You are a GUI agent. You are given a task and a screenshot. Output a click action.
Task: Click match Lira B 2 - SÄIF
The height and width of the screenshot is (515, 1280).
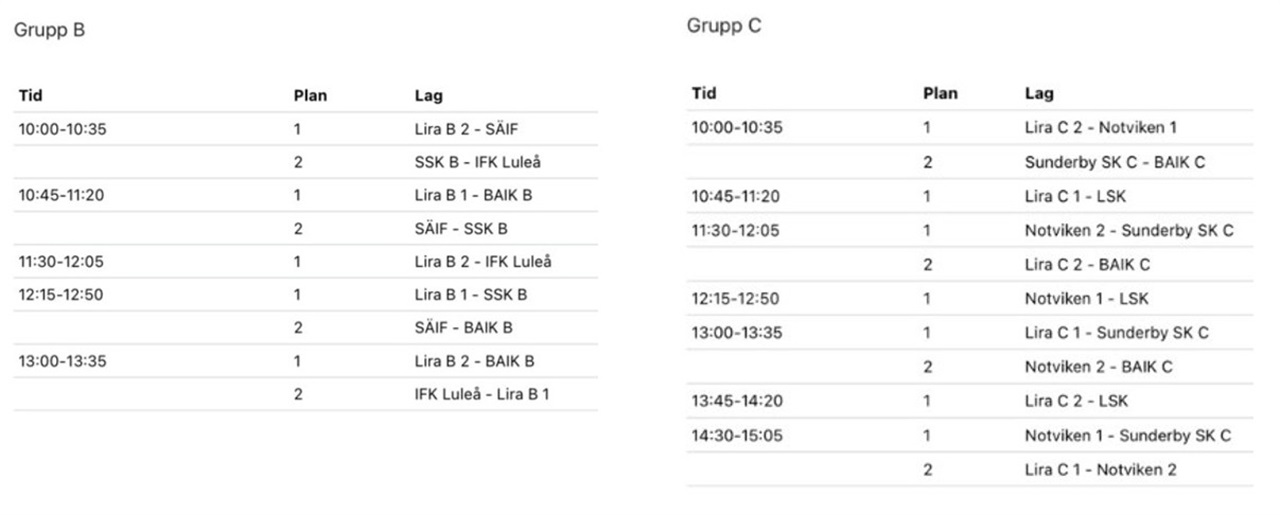click(x=466, y=129)
